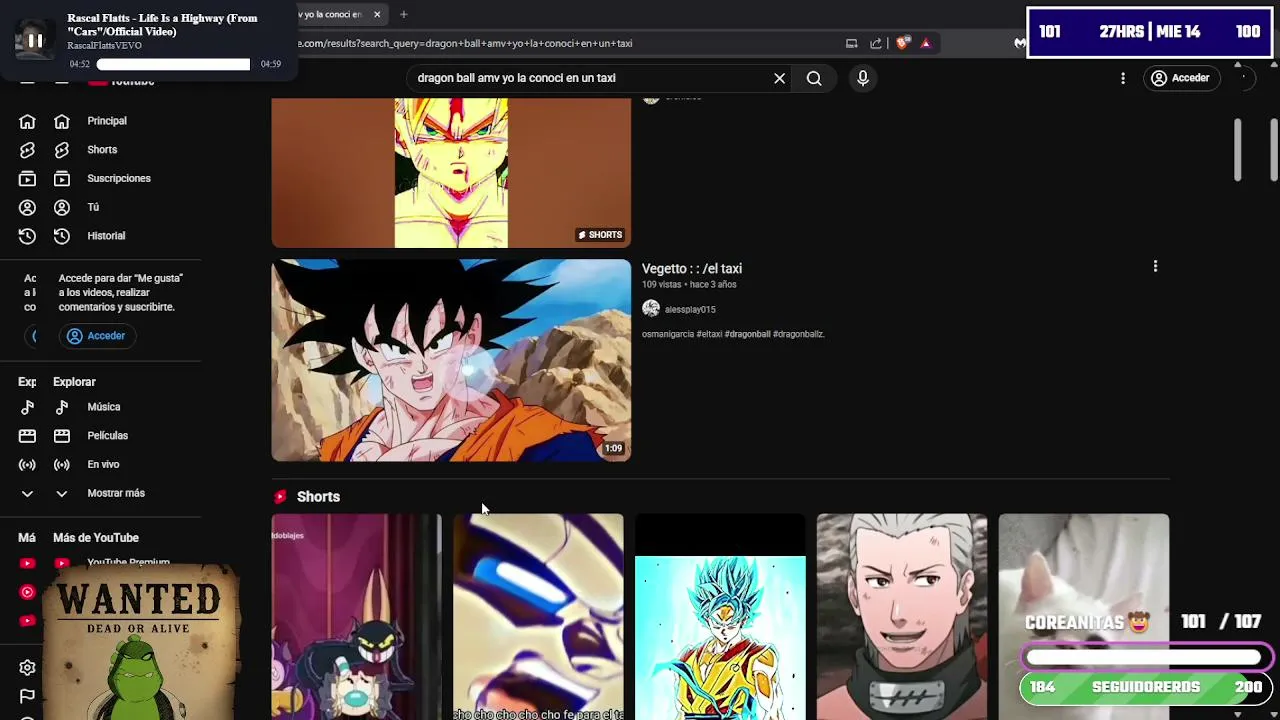Click the 109 vistas hace 3 años text
Viewport: 1280px width, 720px height.
[689, 285]
